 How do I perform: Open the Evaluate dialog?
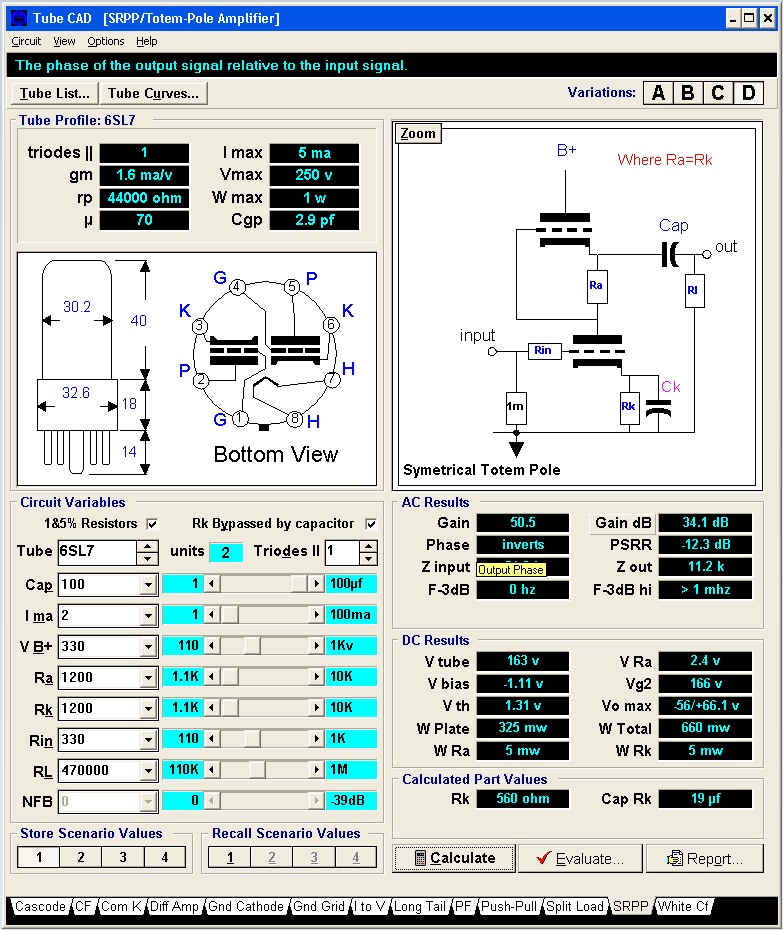click(x=578, y=858)
